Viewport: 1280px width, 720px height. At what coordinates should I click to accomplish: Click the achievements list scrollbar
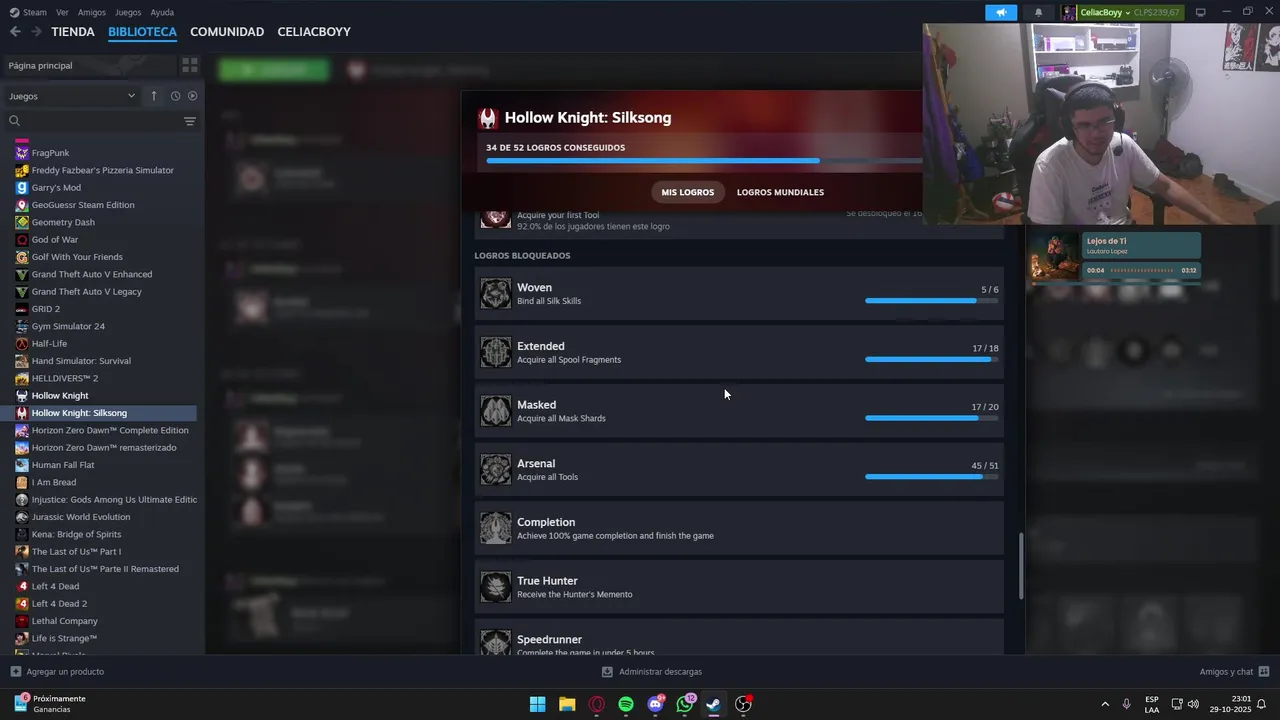pyautogui.click(x=1021, y=566)
